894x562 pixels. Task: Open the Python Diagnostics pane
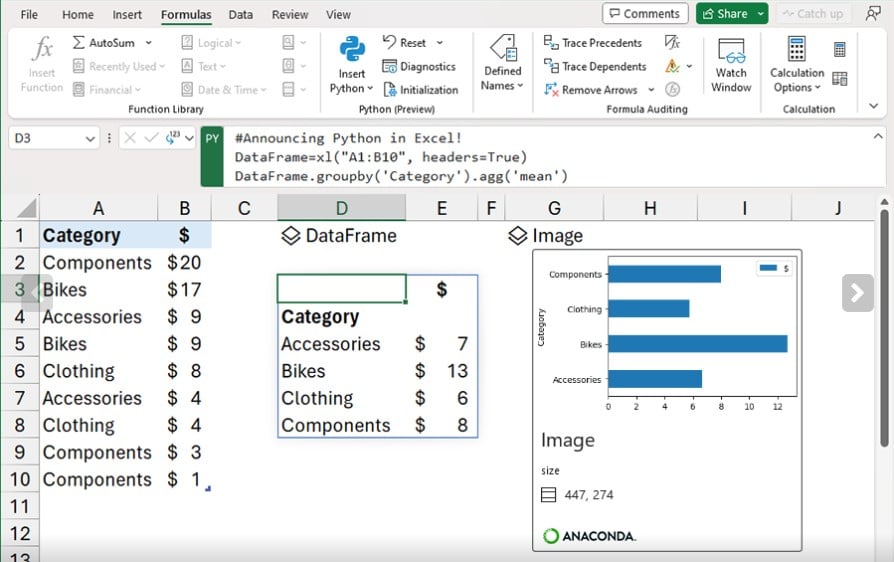(418, 67)
